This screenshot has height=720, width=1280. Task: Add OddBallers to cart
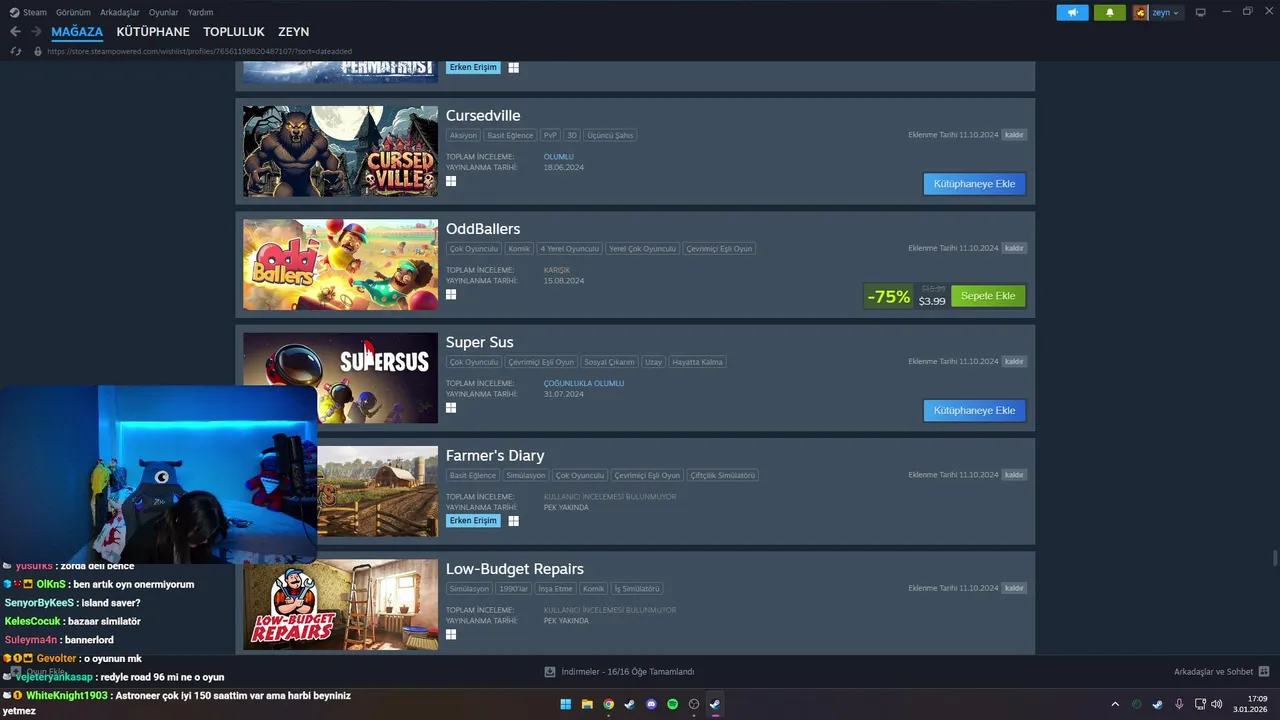pyautogui.click(x=988, y=296)
